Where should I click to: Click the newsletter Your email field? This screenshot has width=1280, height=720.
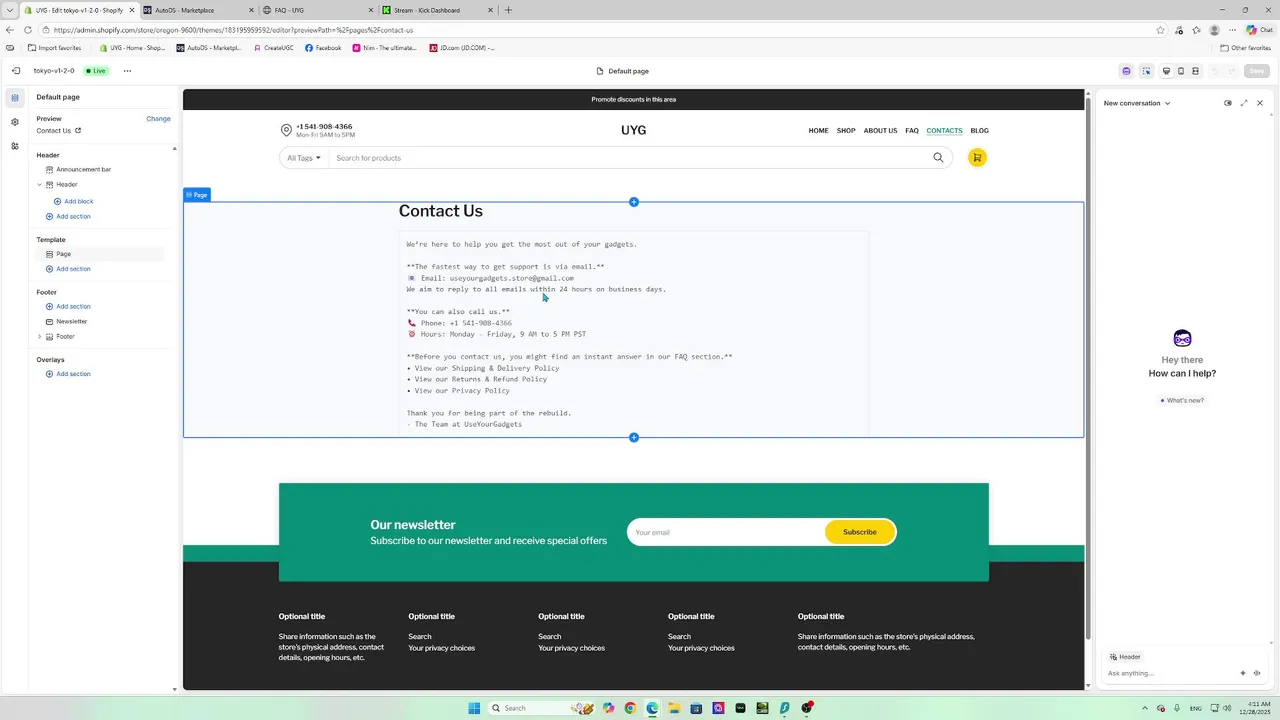coord(725,532)
